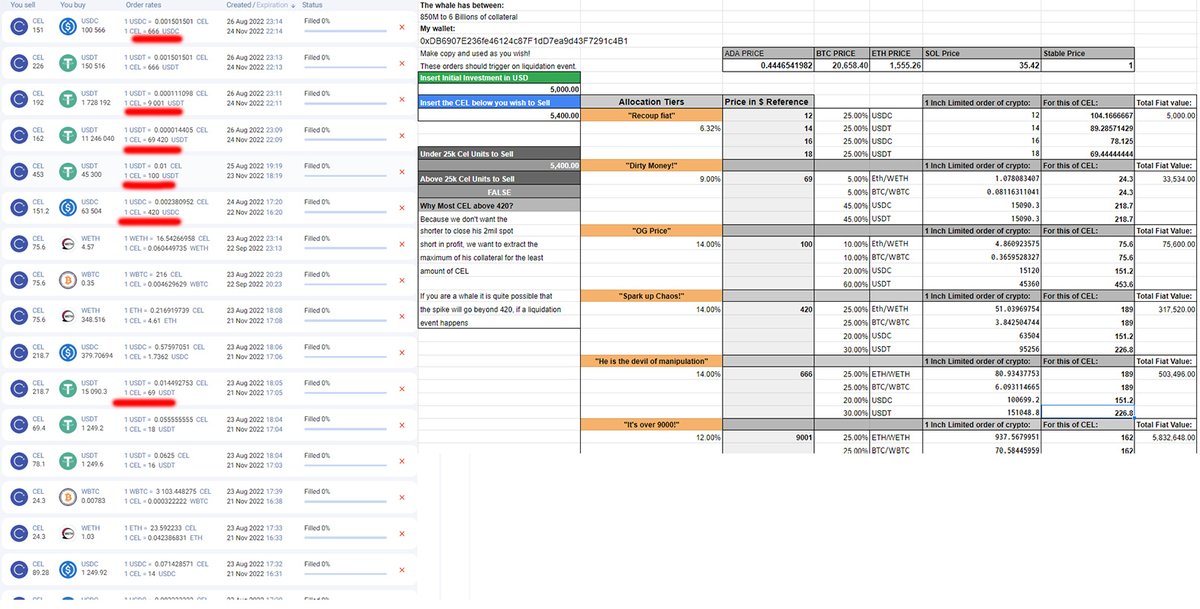The width and height of the screenshot is (1200, 609).
Task: Click the 'Status' column header
Action: tap(313, 6)
